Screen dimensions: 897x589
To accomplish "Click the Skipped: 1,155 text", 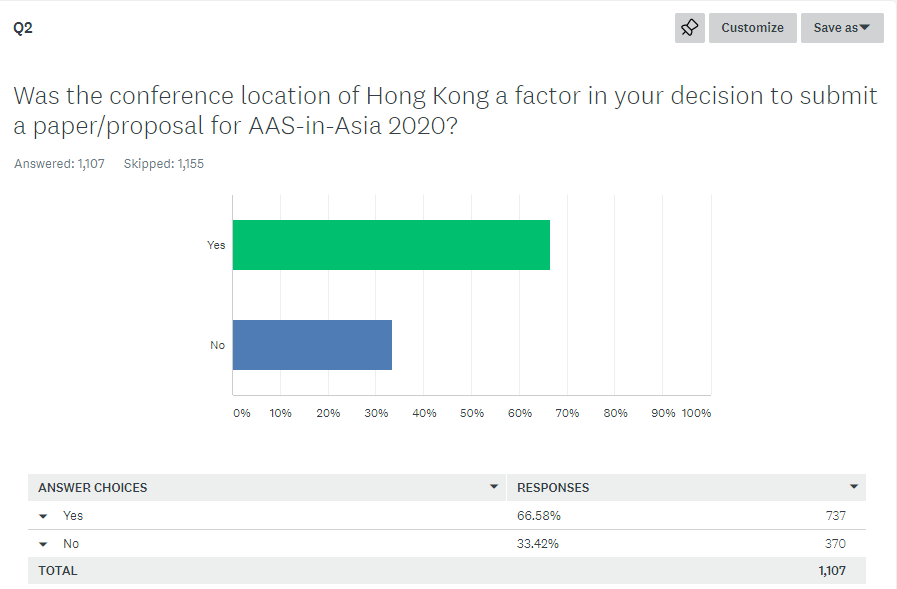I will point(164,164).
